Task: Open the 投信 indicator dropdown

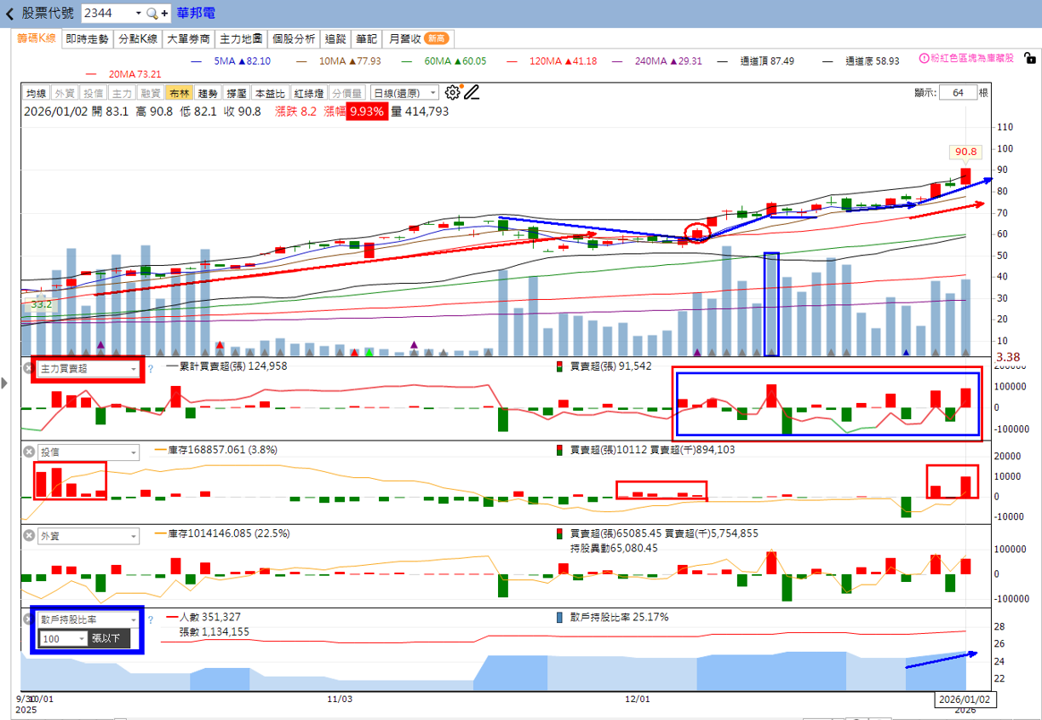Action: [x=88, y=452]
